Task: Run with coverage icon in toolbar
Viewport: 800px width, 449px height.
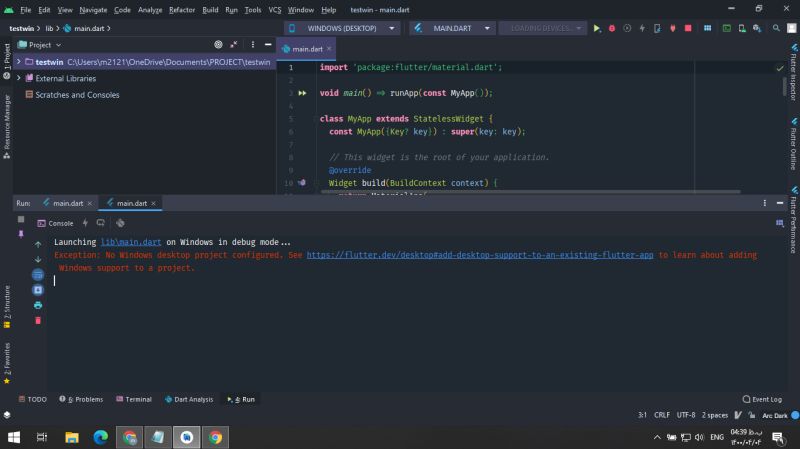Action: coord(627,29)
